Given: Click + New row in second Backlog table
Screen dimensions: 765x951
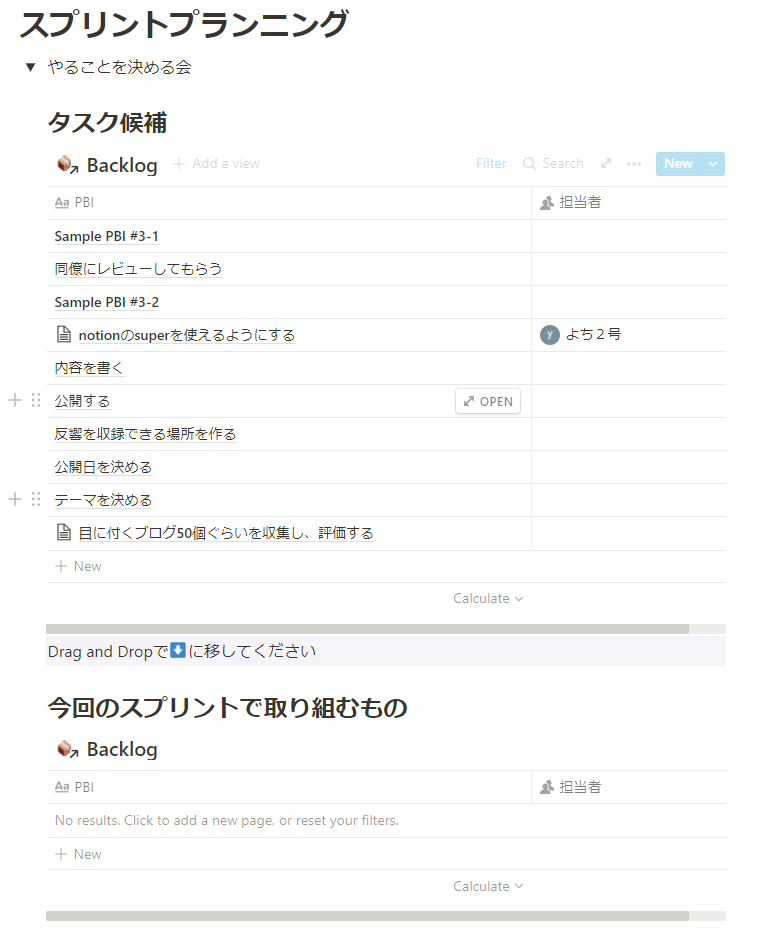Looking at the screenshot, I should (386, 855).
